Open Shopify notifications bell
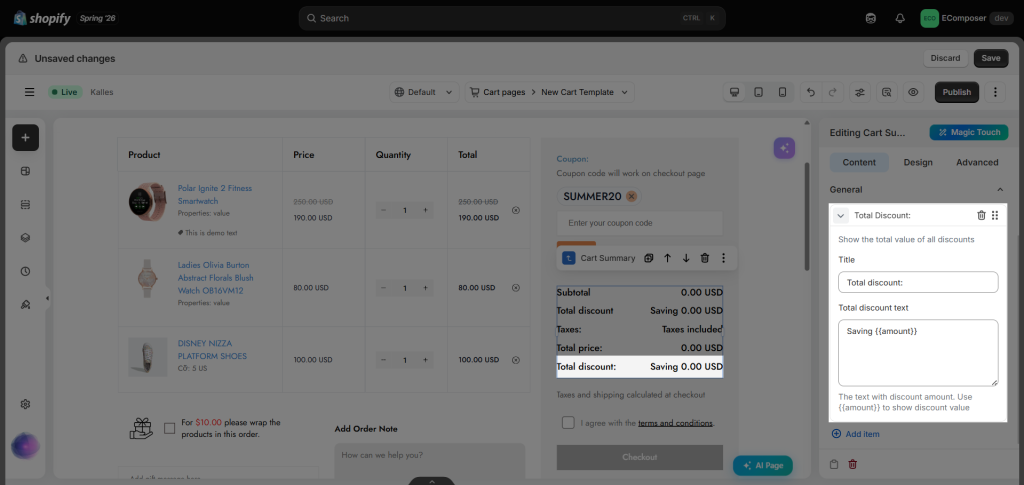 point(901,18)
